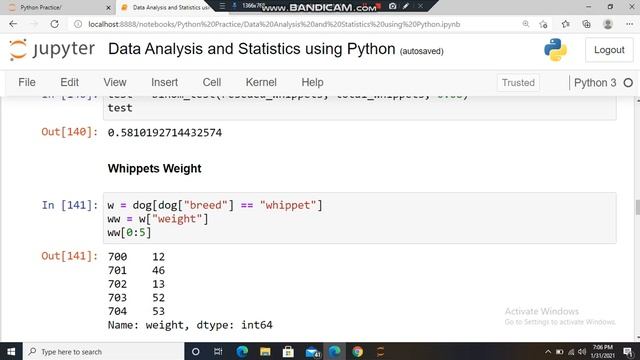Screen dimensions: 640x360
Task: Open Microsoft Store from the taskbar
Action: [x=288, y=351]
